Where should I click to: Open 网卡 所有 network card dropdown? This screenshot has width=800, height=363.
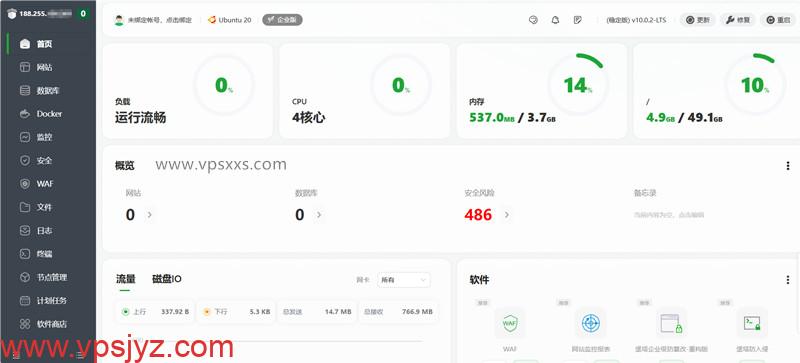(x=403, y=280)
